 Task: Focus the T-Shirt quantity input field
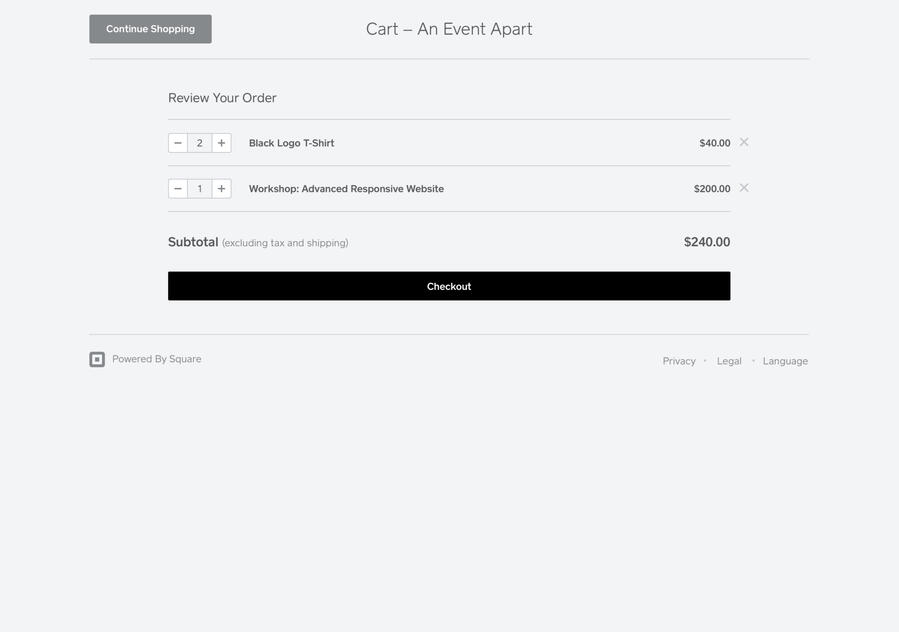[x=200, y=143]
